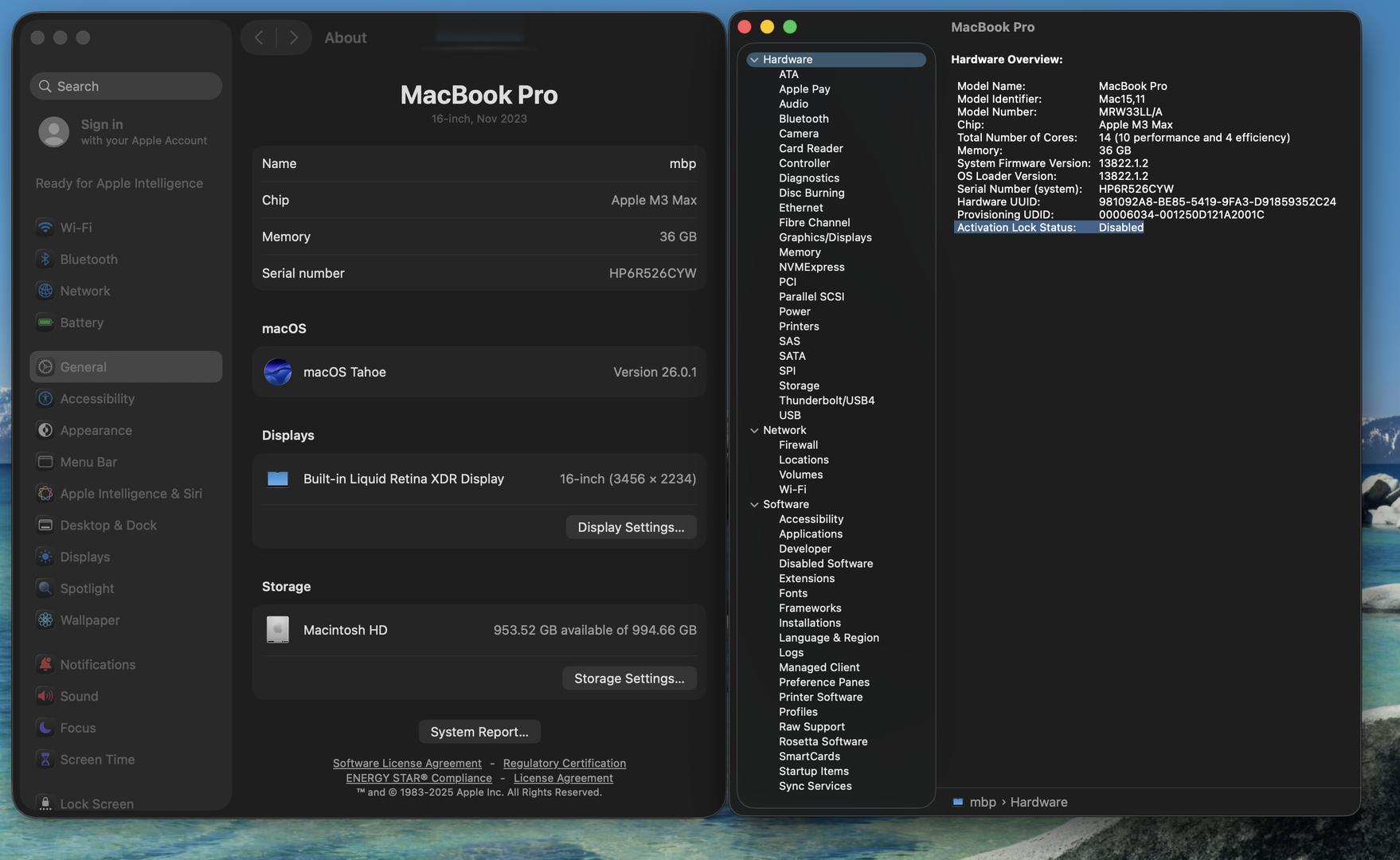Click the Accessibility icon in sidebar
1400x860 pixels.
tap(45, 399)
